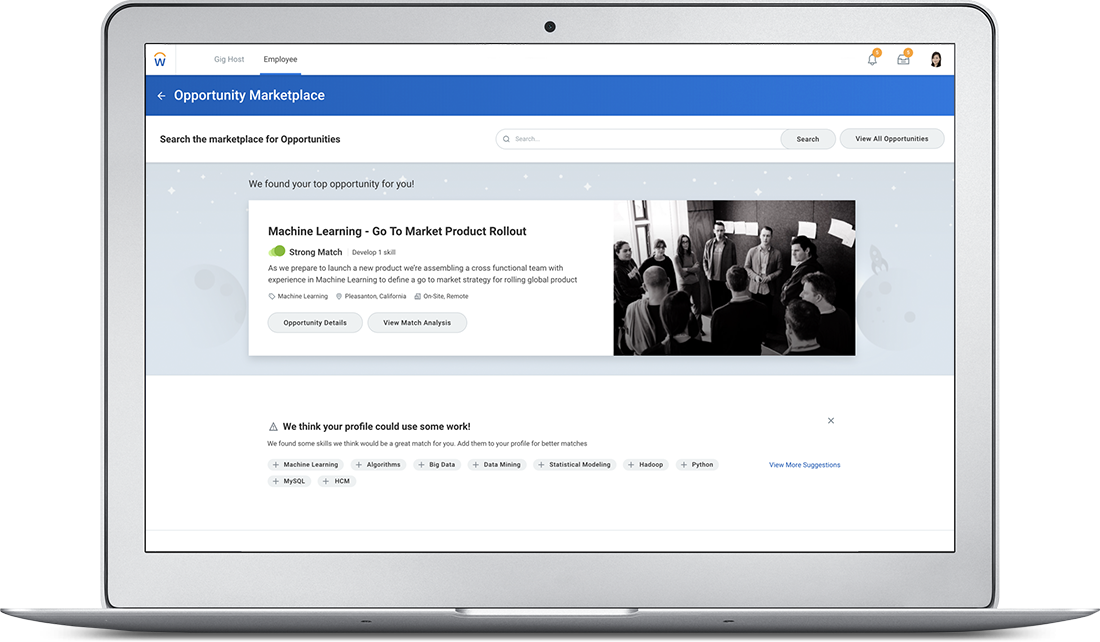This screenshot has height=642, width=1100.
Task: Add Python skill to profile
Action: click(x=697, y=465)
